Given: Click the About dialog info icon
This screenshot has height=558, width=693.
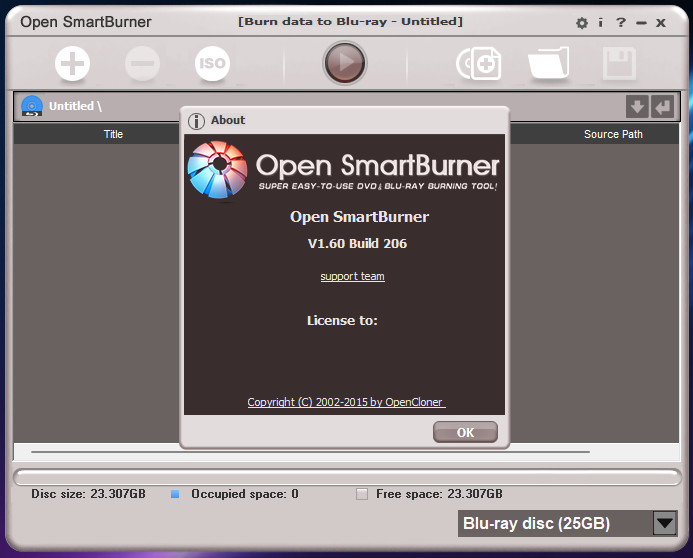Looking at the screenshot, I should coord(196,121).
